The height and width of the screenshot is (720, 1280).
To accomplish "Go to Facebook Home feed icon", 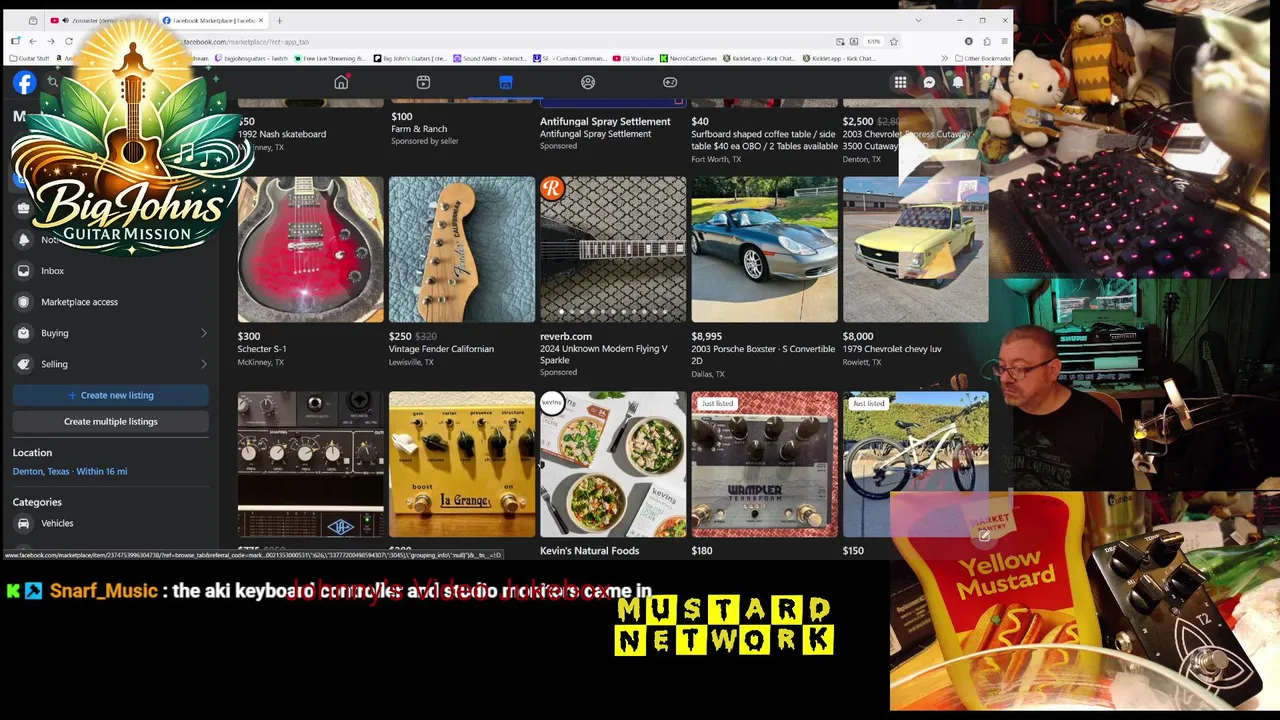I will pyautogui.click(x=341, y=82).
